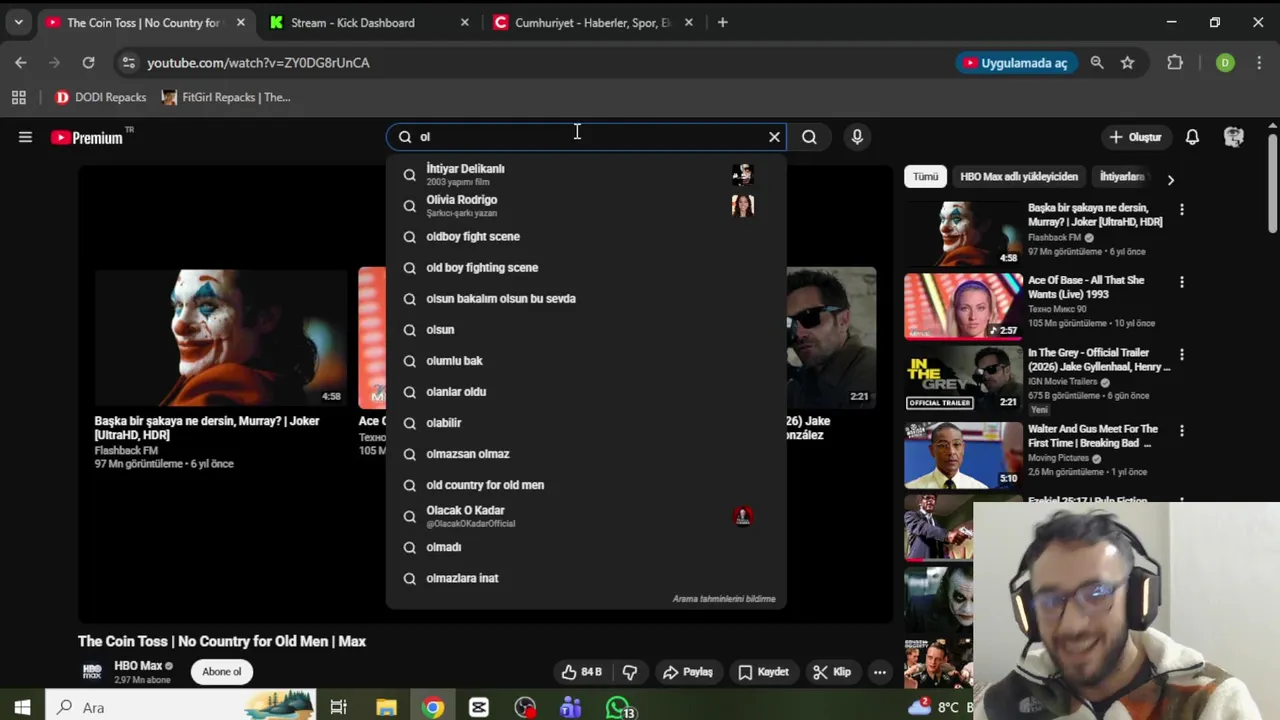Open options for Ace Of Base video
This screenshot has height=720, width=1280.
tap(1182, 283)
